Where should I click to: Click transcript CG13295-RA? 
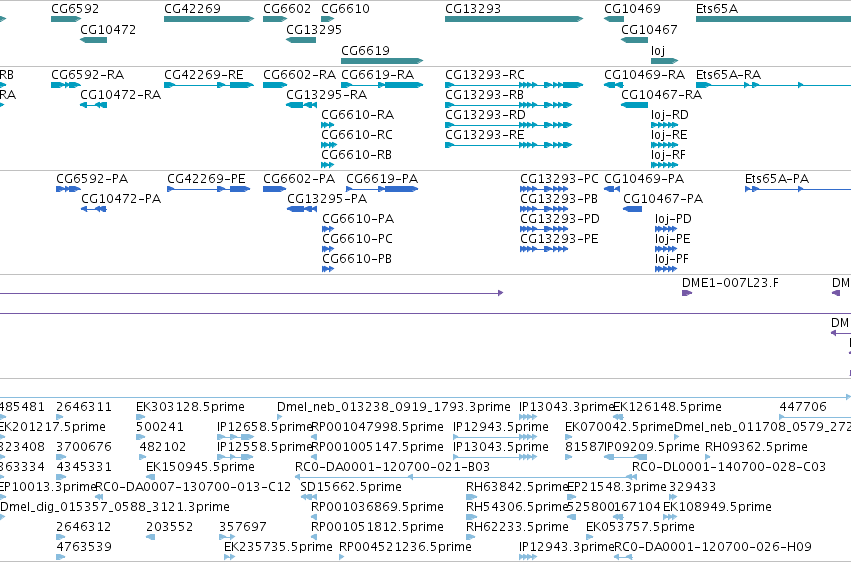[327, 95]
